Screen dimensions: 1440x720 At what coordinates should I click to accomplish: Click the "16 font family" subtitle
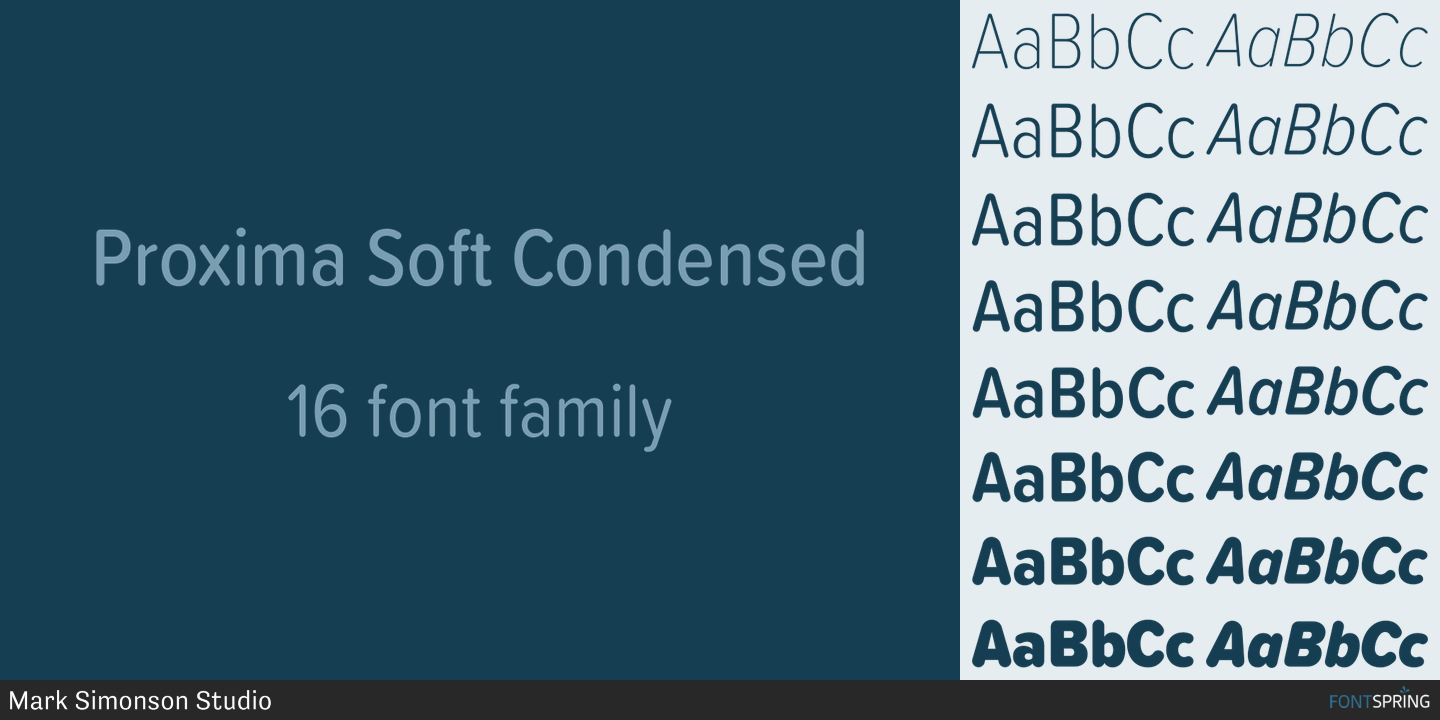tap(479, 413)
